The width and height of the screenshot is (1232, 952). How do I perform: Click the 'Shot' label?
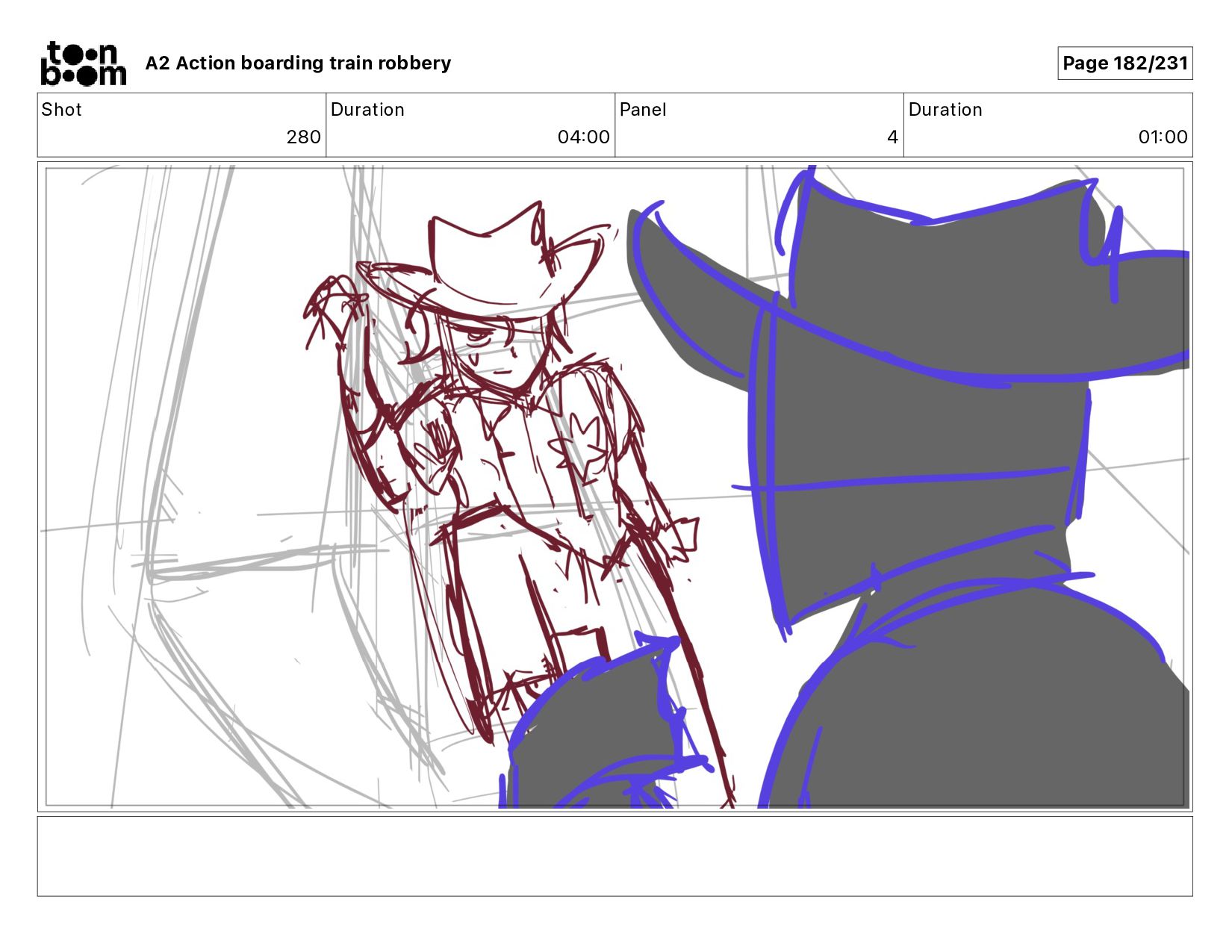coord(61,110)
